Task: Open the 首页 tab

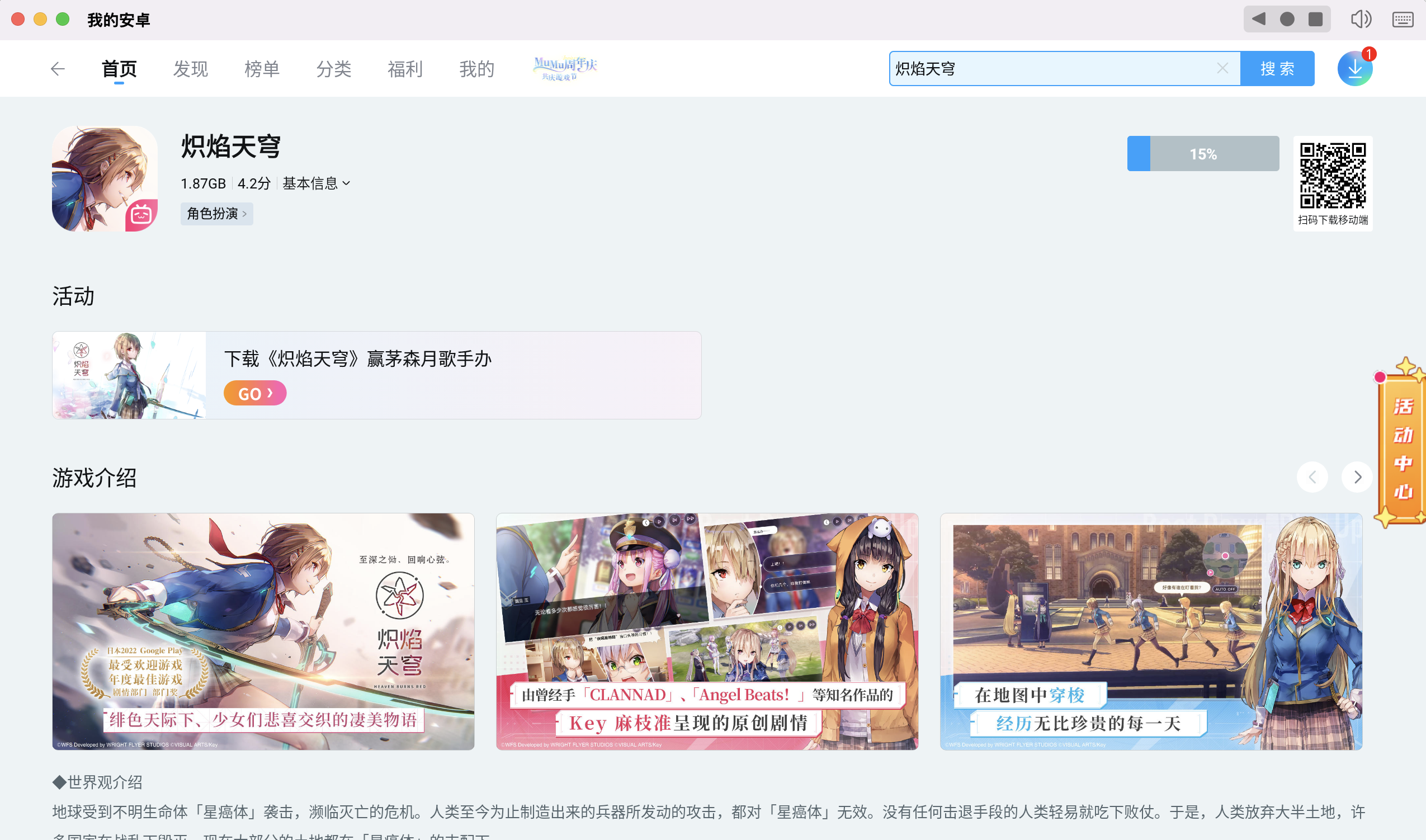Action: click(x=119, y=69)
